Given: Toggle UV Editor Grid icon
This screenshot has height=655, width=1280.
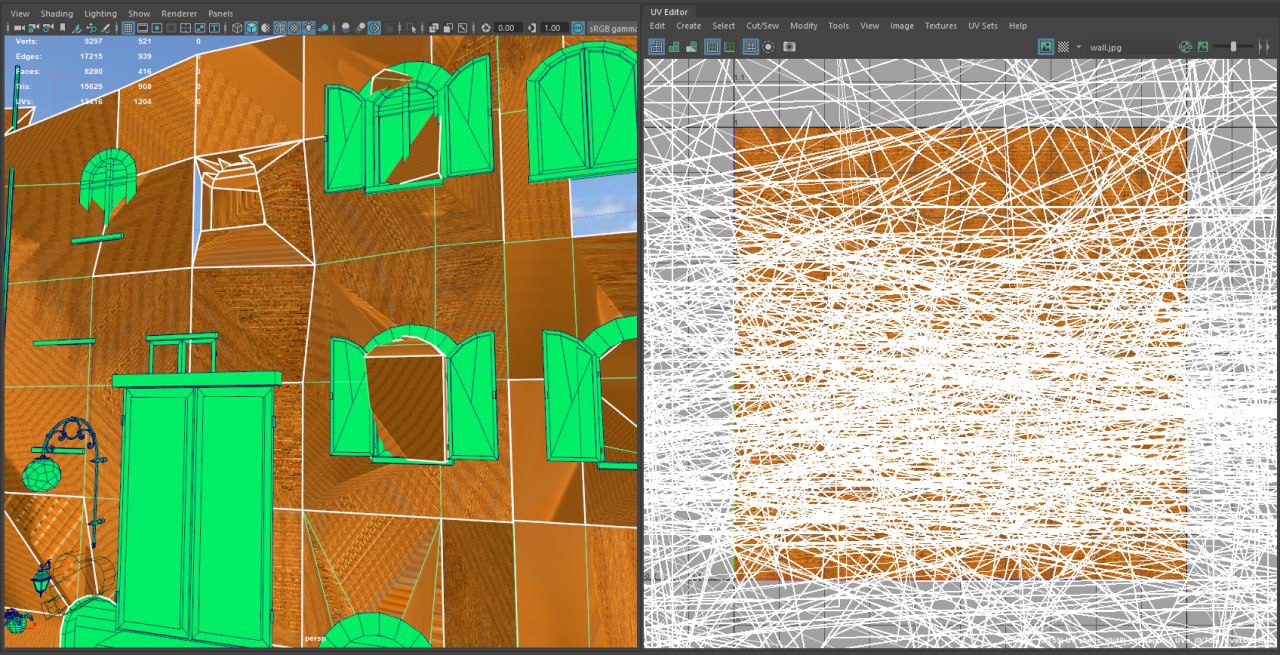Looking at the screenshot, I should (751, 46).
